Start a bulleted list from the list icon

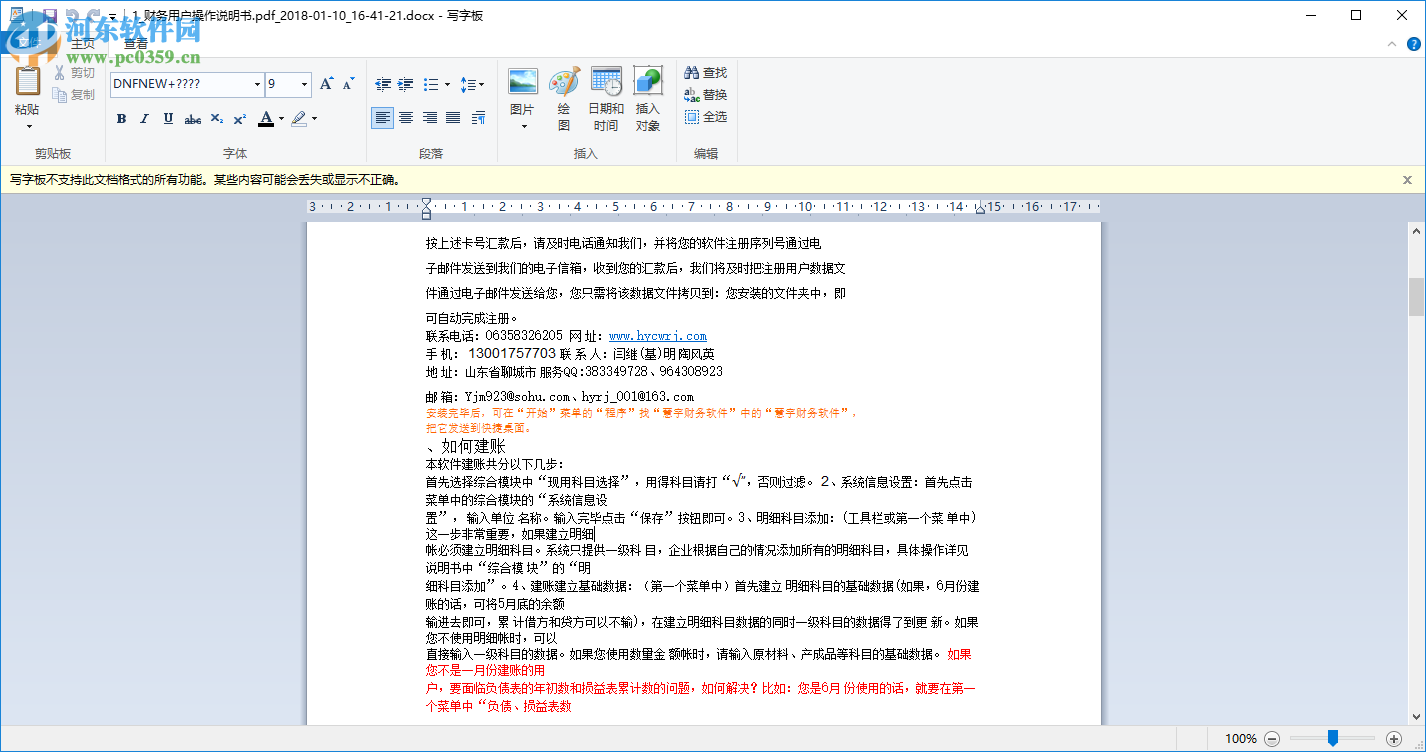[x=430, y=84]
